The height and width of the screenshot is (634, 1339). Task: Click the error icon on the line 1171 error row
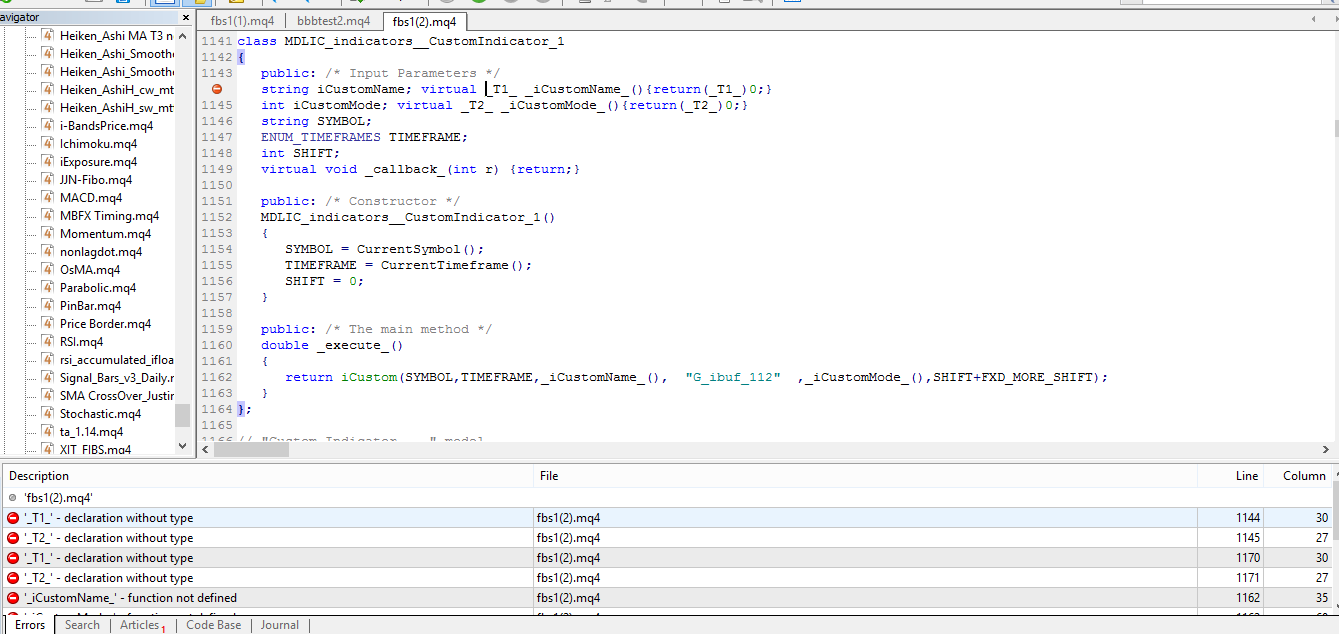click(13, 578)
